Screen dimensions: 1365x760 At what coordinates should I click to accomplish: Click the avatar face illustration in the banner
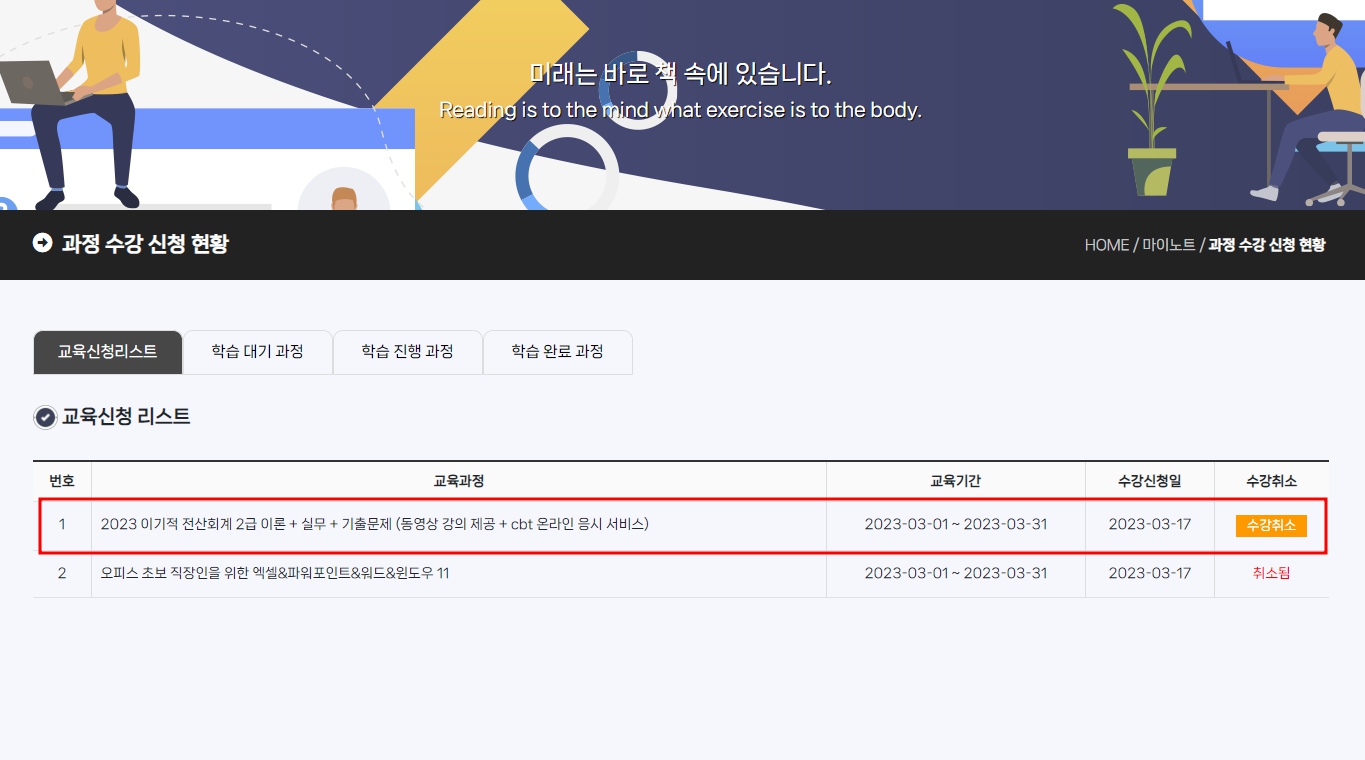click(x=344, y=197)
